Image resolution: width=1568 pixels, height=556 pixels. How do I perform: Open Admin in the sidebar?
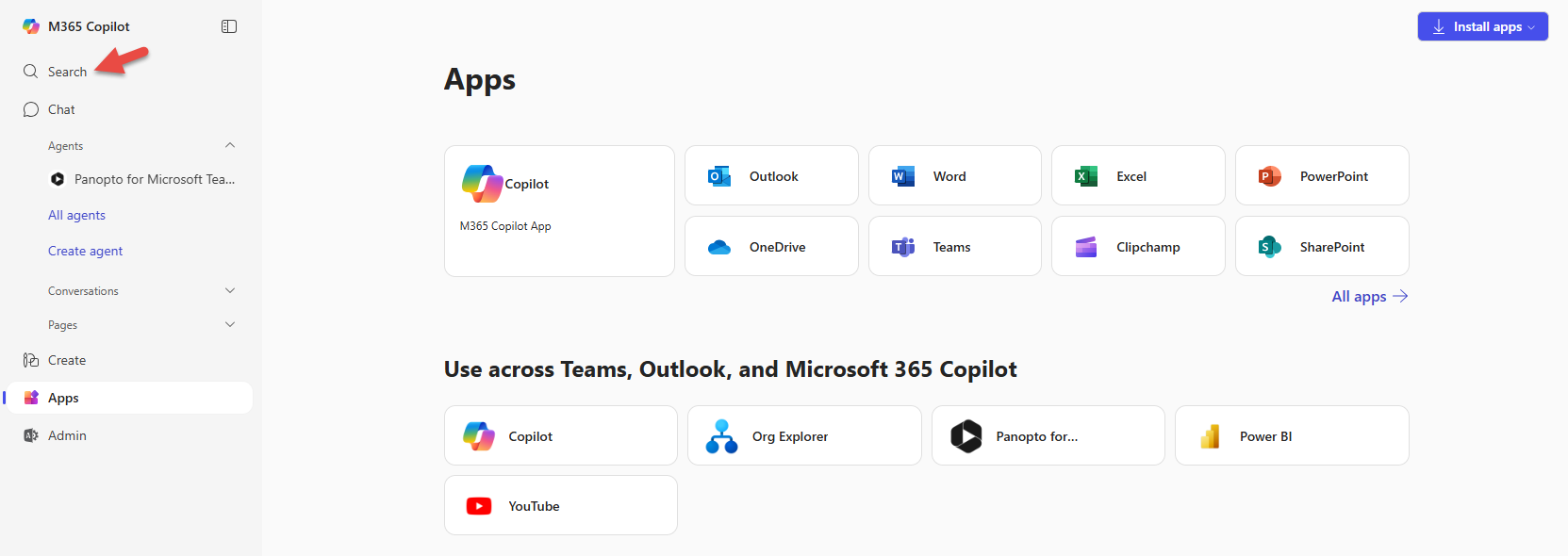point(67,435)
